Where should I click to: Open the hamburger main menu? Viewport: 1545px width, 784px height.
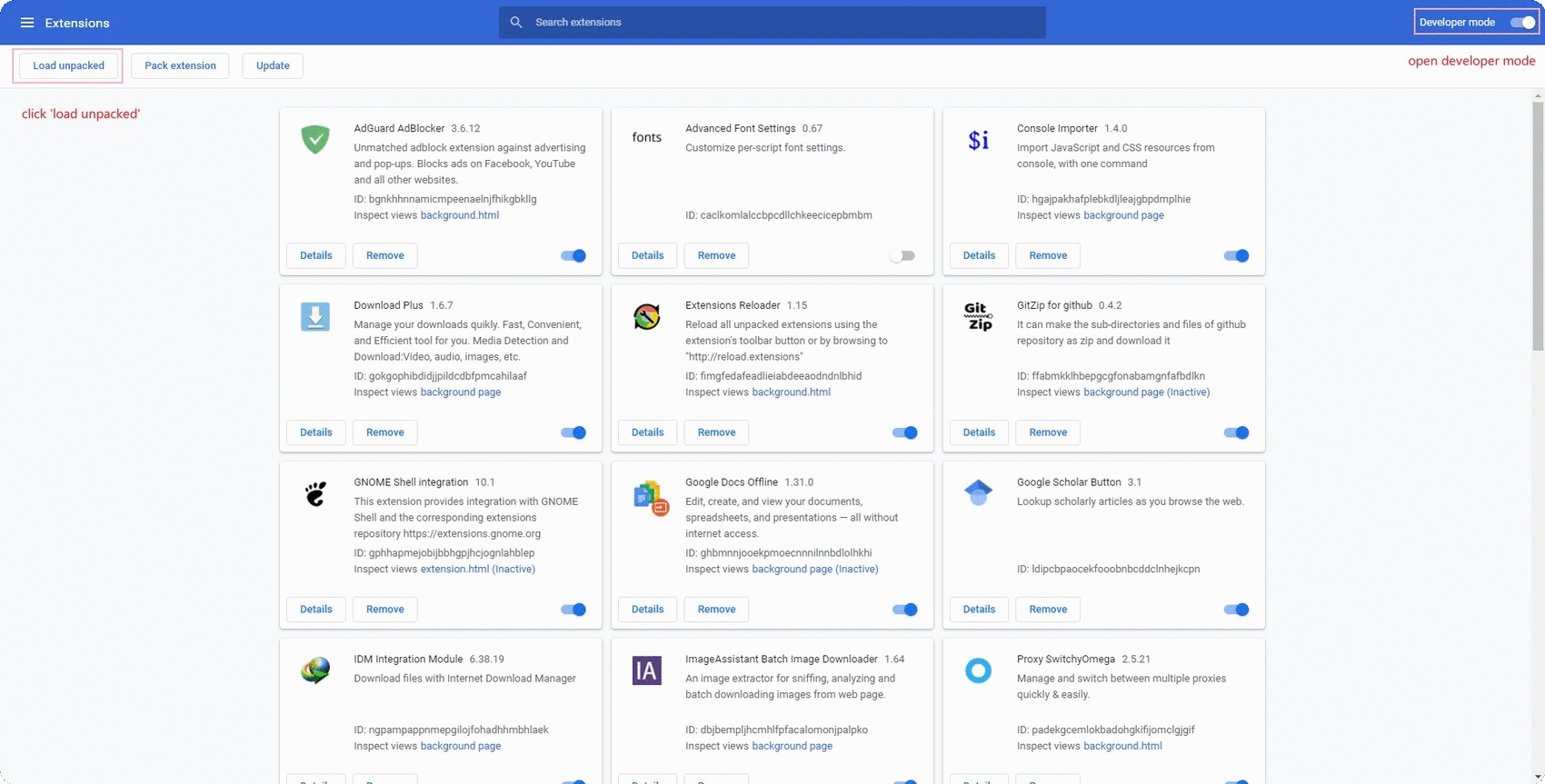(27, 23)
